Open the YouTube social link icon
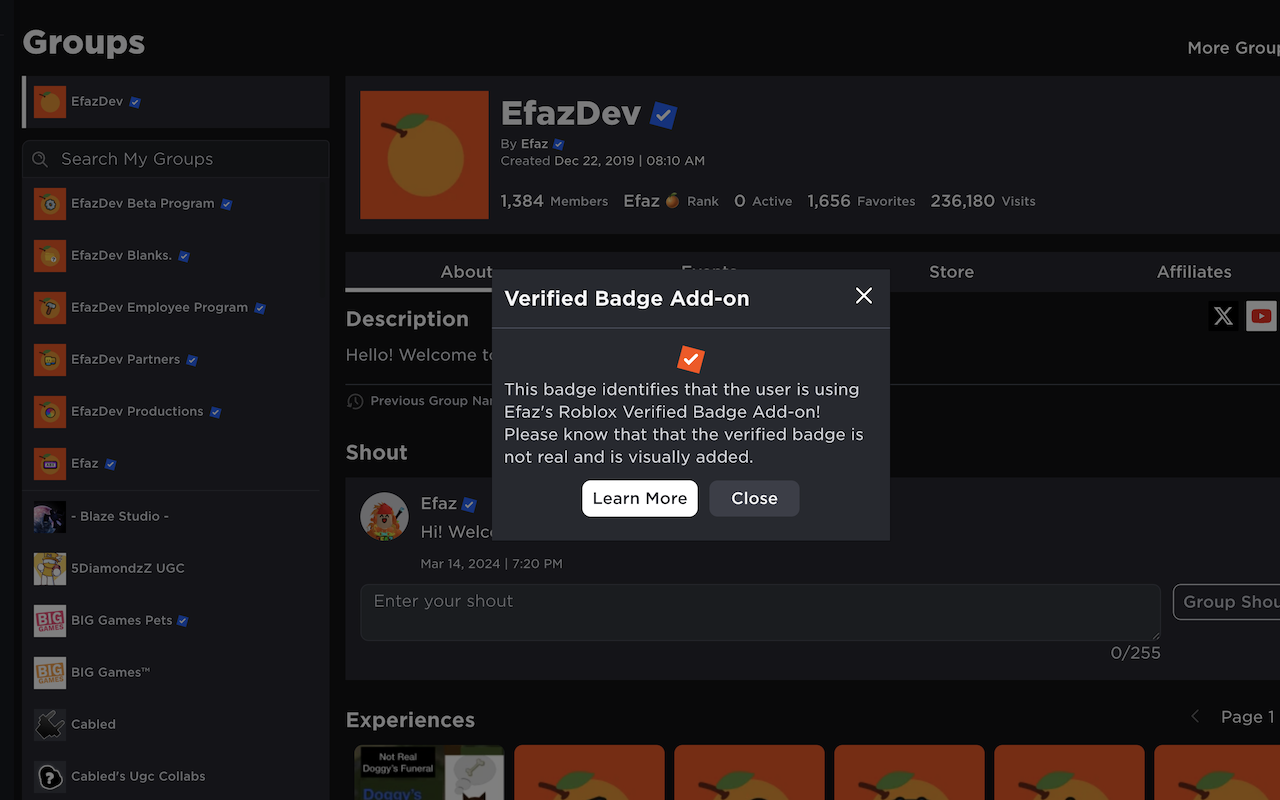Viewport: 1280px width, 800px height. pos(1262,317)
